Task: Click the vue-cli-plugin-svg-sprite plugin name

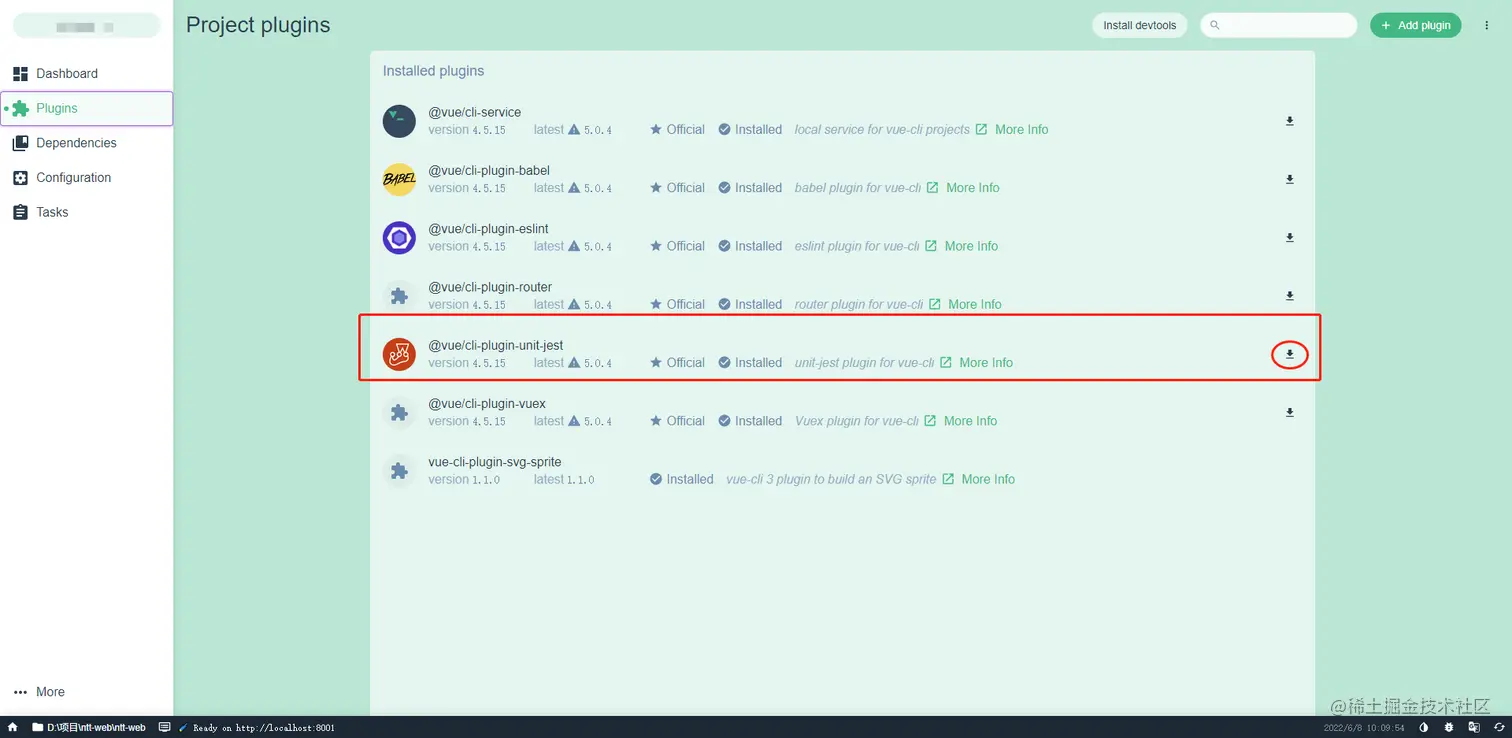Action: coord(495,463)
